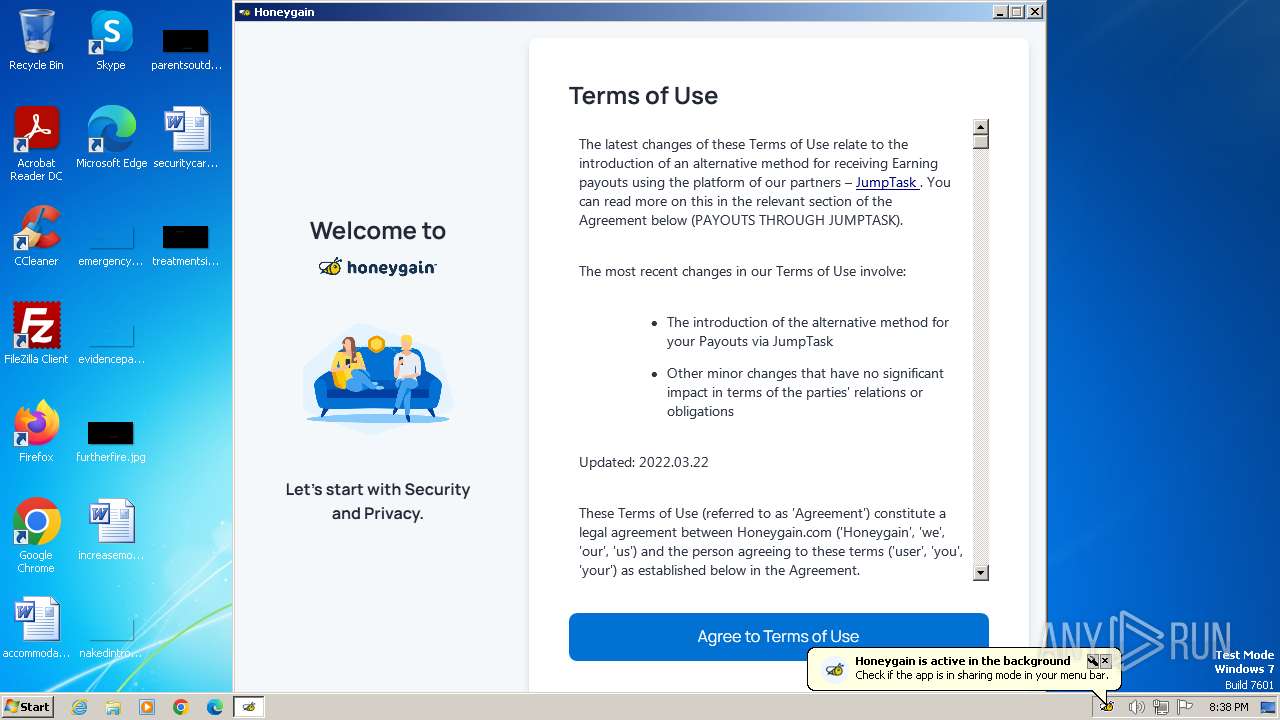Open Edge from the taskbar
Image resolution: width=1280 pixels, height=720 pixels.
coord(215,707)
